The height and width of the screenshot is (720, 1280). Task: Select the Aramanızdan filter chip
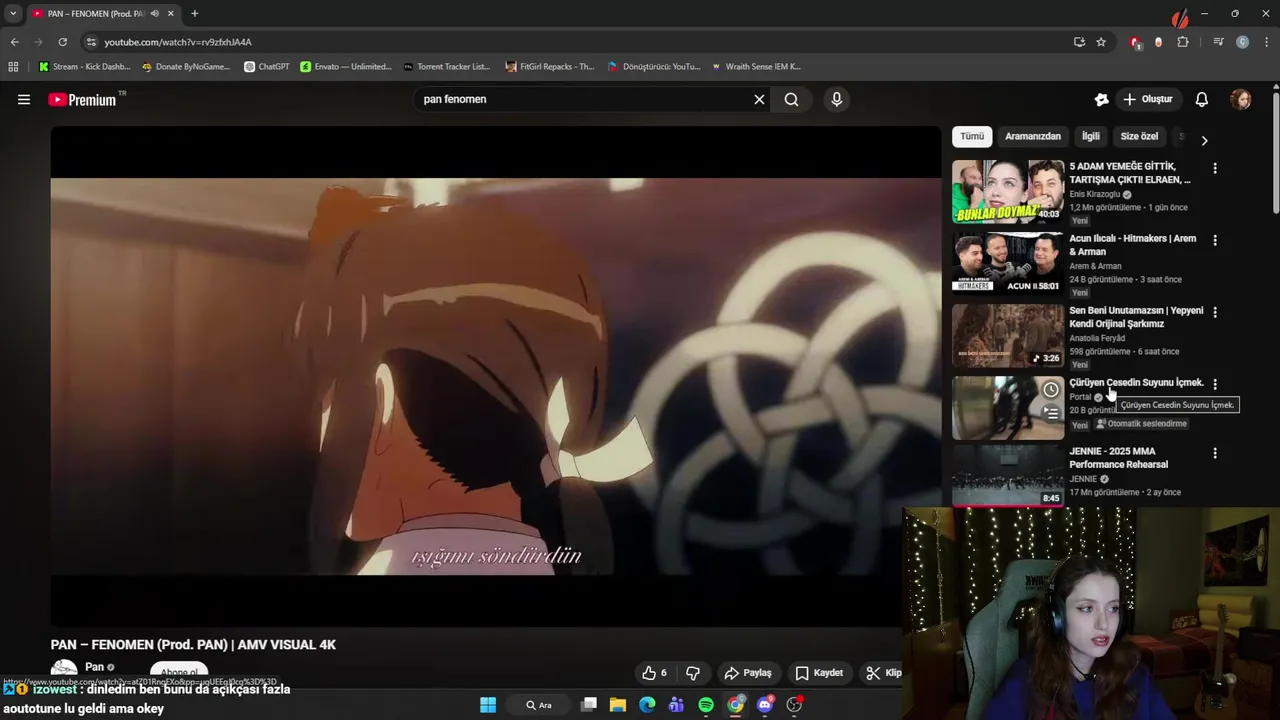pyautogui.click(x=1033, y=136)
